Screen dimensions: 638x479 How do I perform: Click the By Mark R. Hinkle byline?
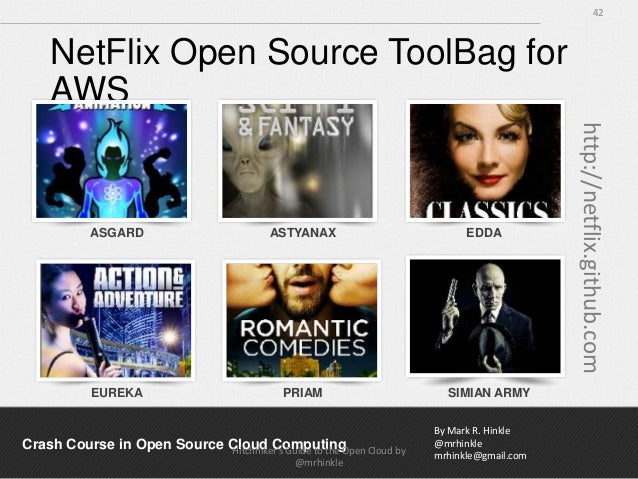[x=472, y=431]
